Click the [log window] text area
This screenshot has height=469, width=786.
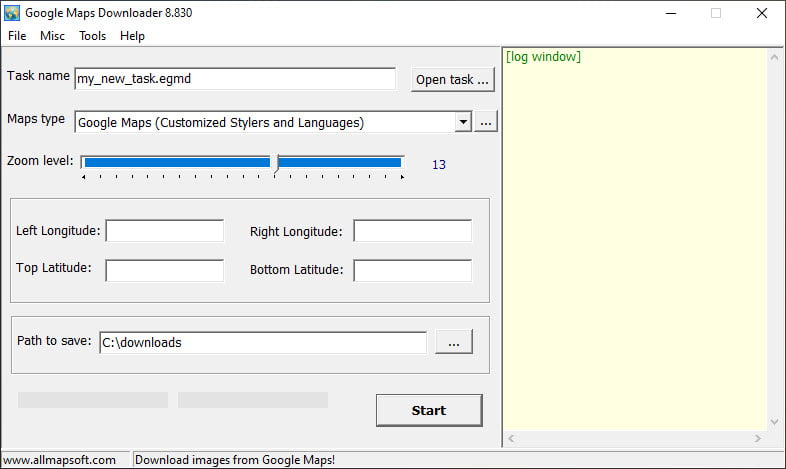[x=635, y=240]
